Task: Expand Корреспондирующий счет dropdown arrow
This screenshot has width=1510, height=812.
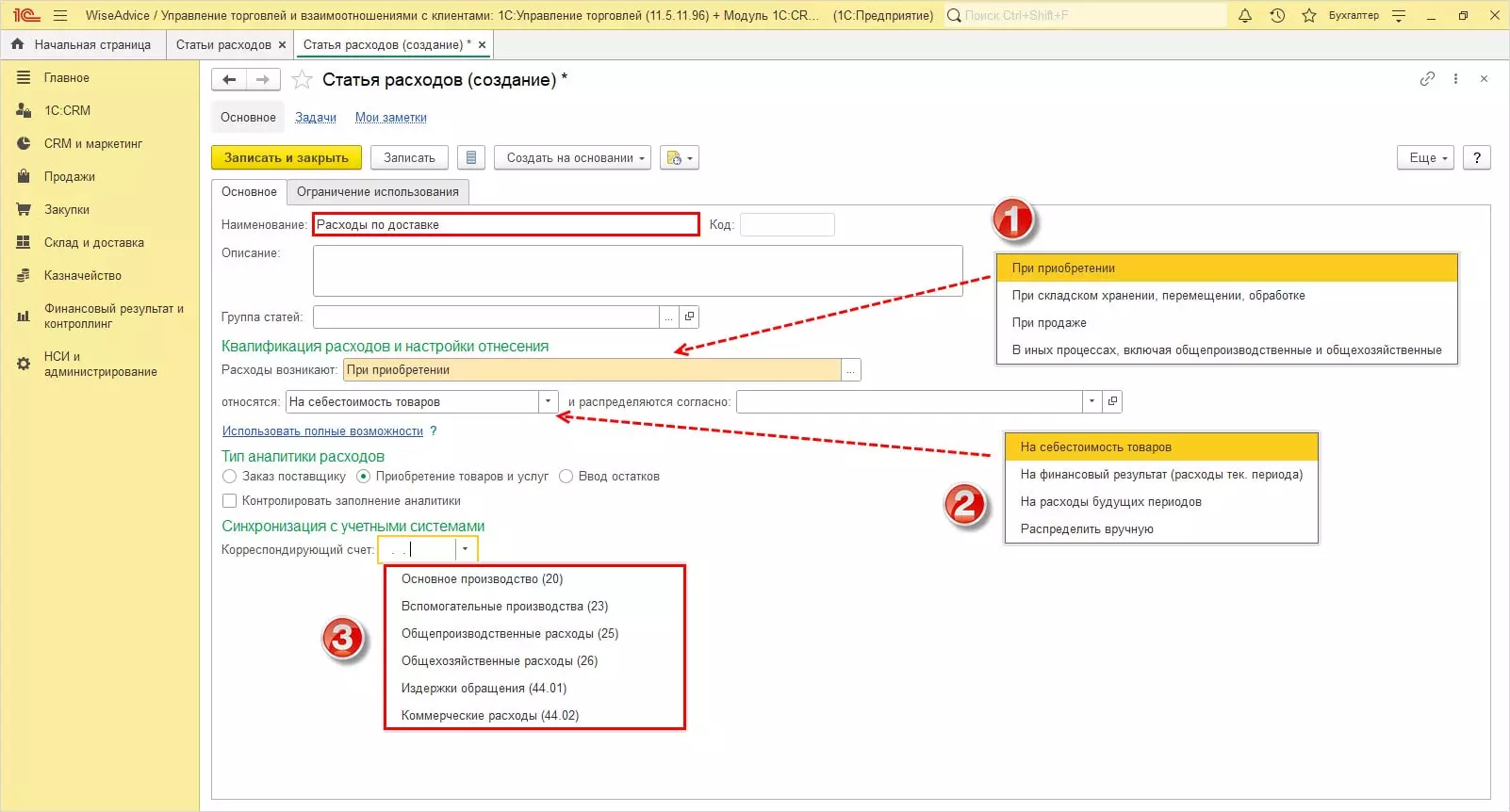Action: (x=465, y=549)
